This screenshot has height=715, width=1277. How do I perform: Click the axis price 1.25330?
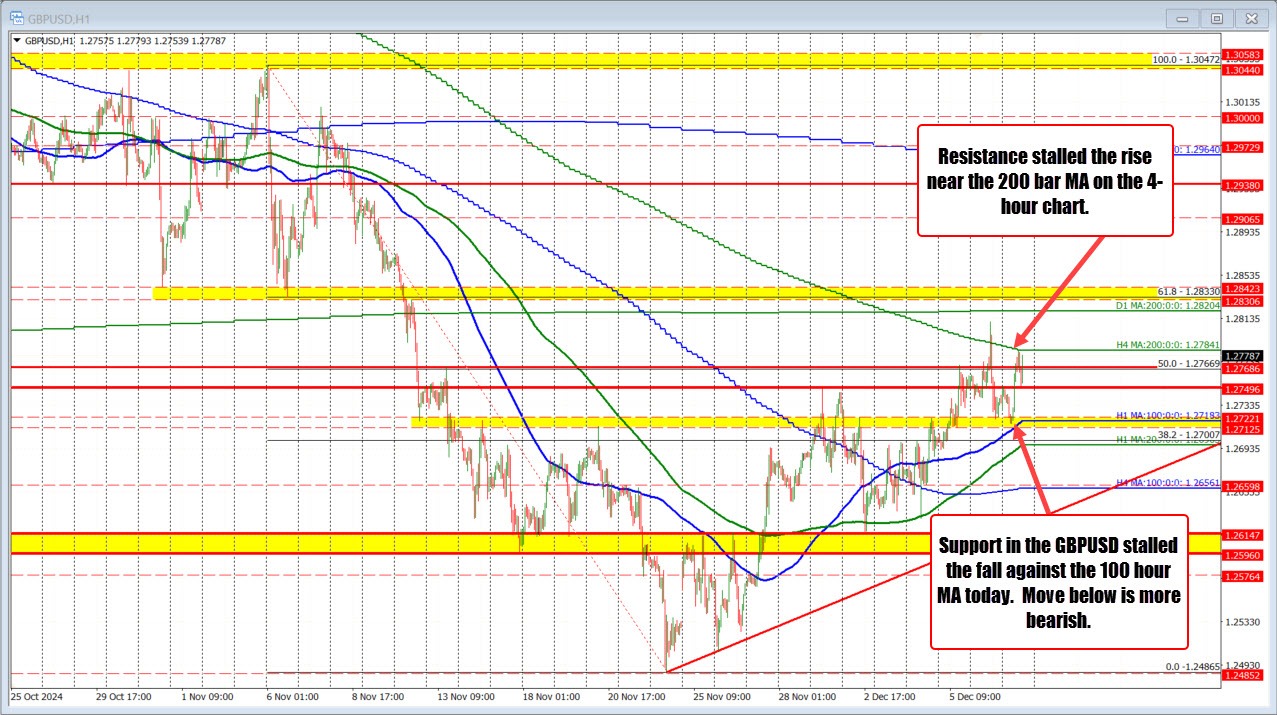coord(1244,622)
